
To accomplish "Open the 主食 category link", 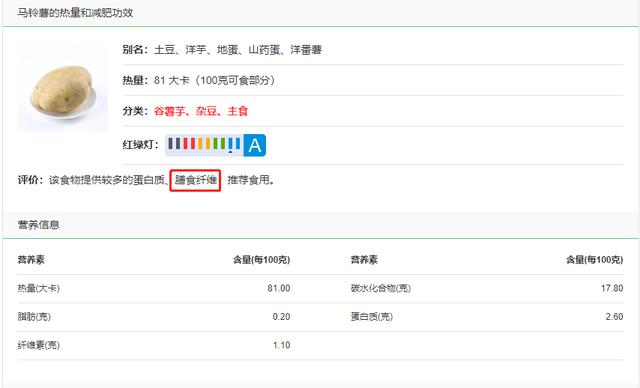I will tap(238, 111).
